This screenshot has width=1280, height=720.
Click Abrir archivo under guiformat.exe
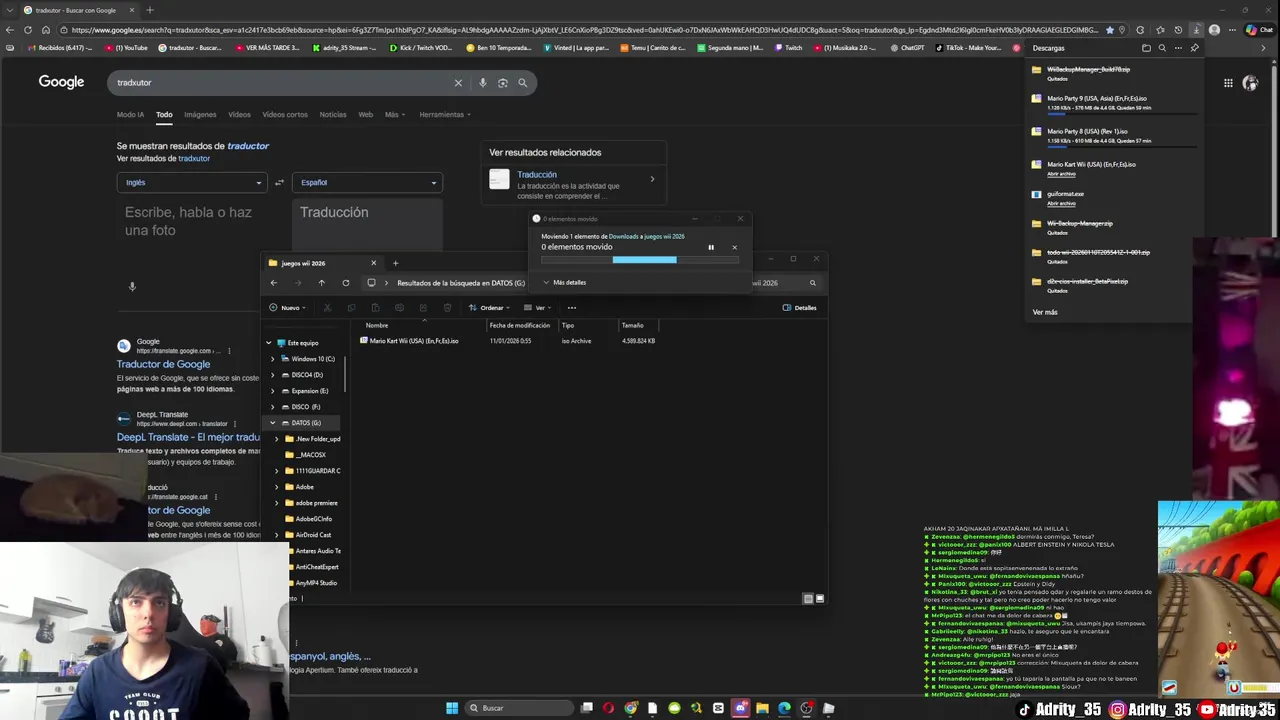pos(1061,203)
